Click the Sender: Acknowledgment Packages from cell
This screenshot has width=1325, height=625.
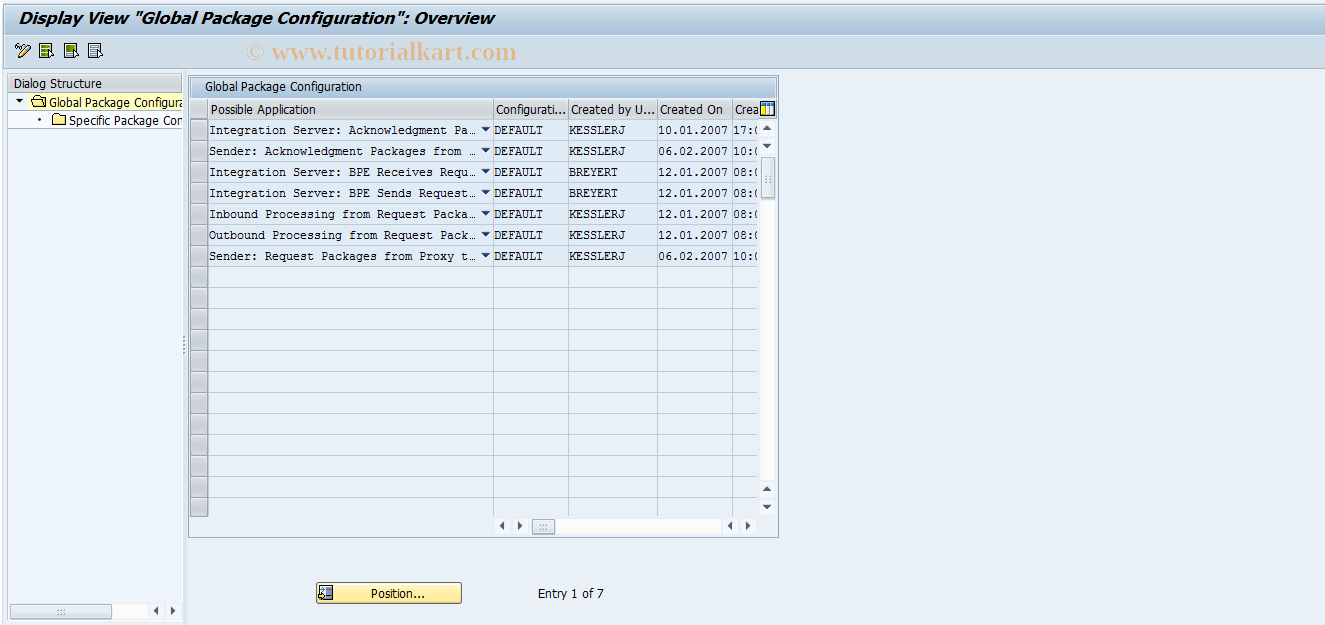[343, 151]
